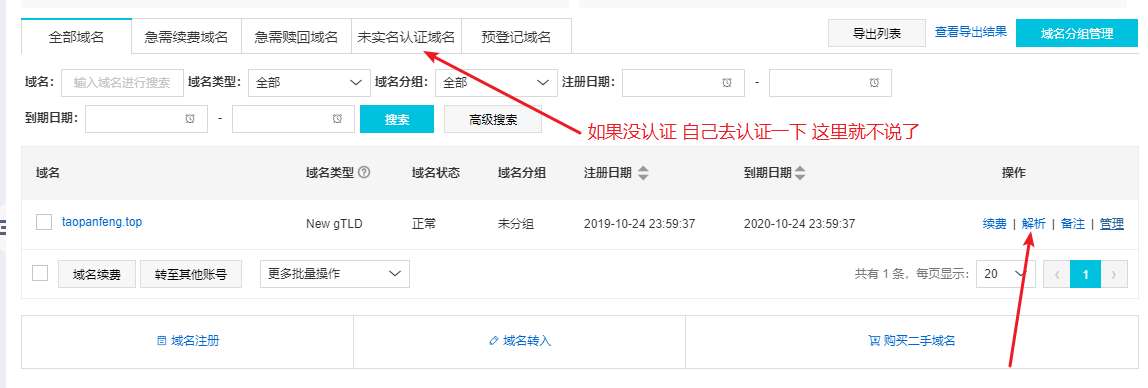Screen dimensions: 1148x388
Task: Click 到期日期 end date field
Action: tap(294, 119)
